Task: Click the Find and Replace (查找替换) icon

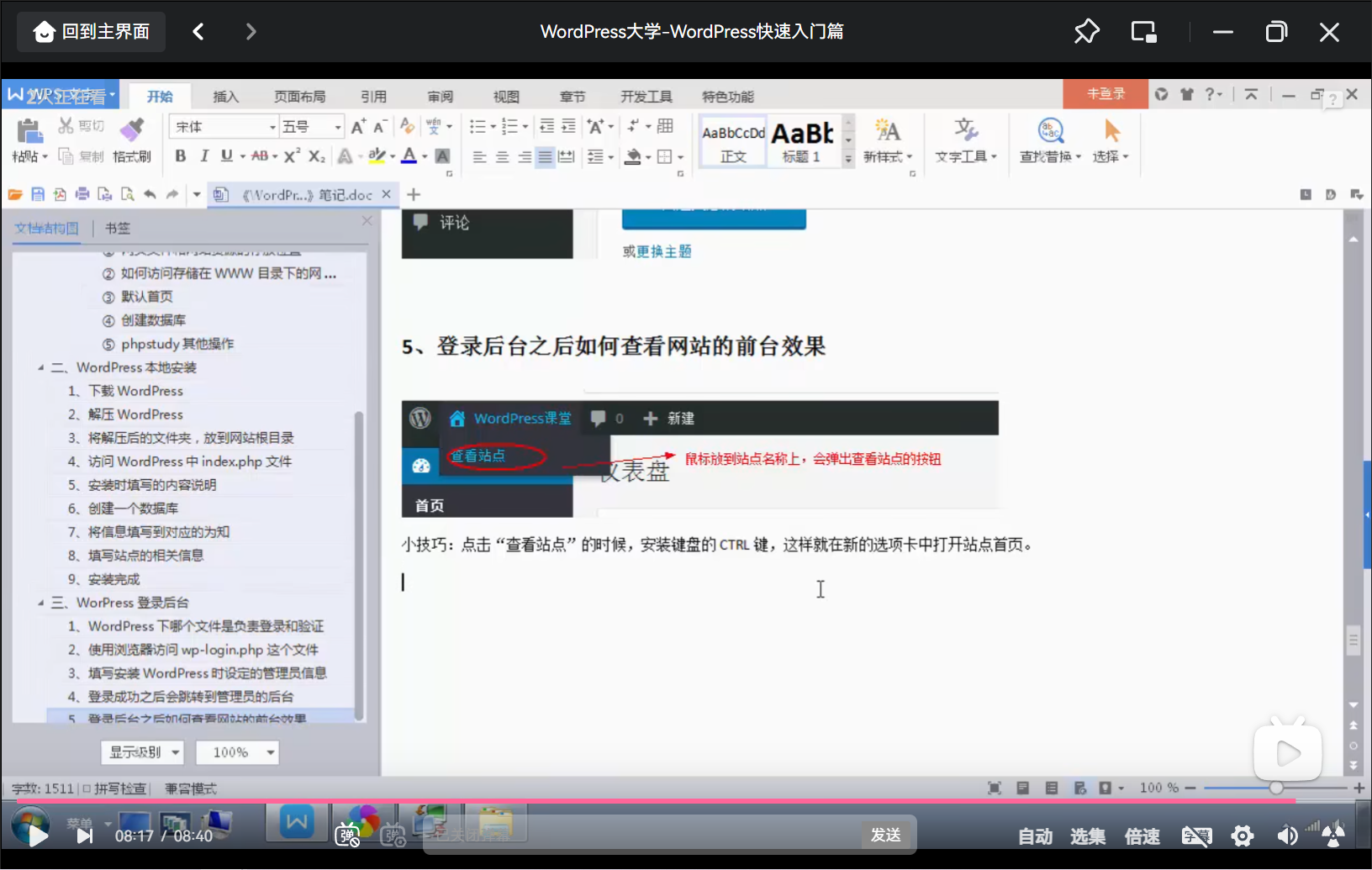Action: coord(1050,130)
